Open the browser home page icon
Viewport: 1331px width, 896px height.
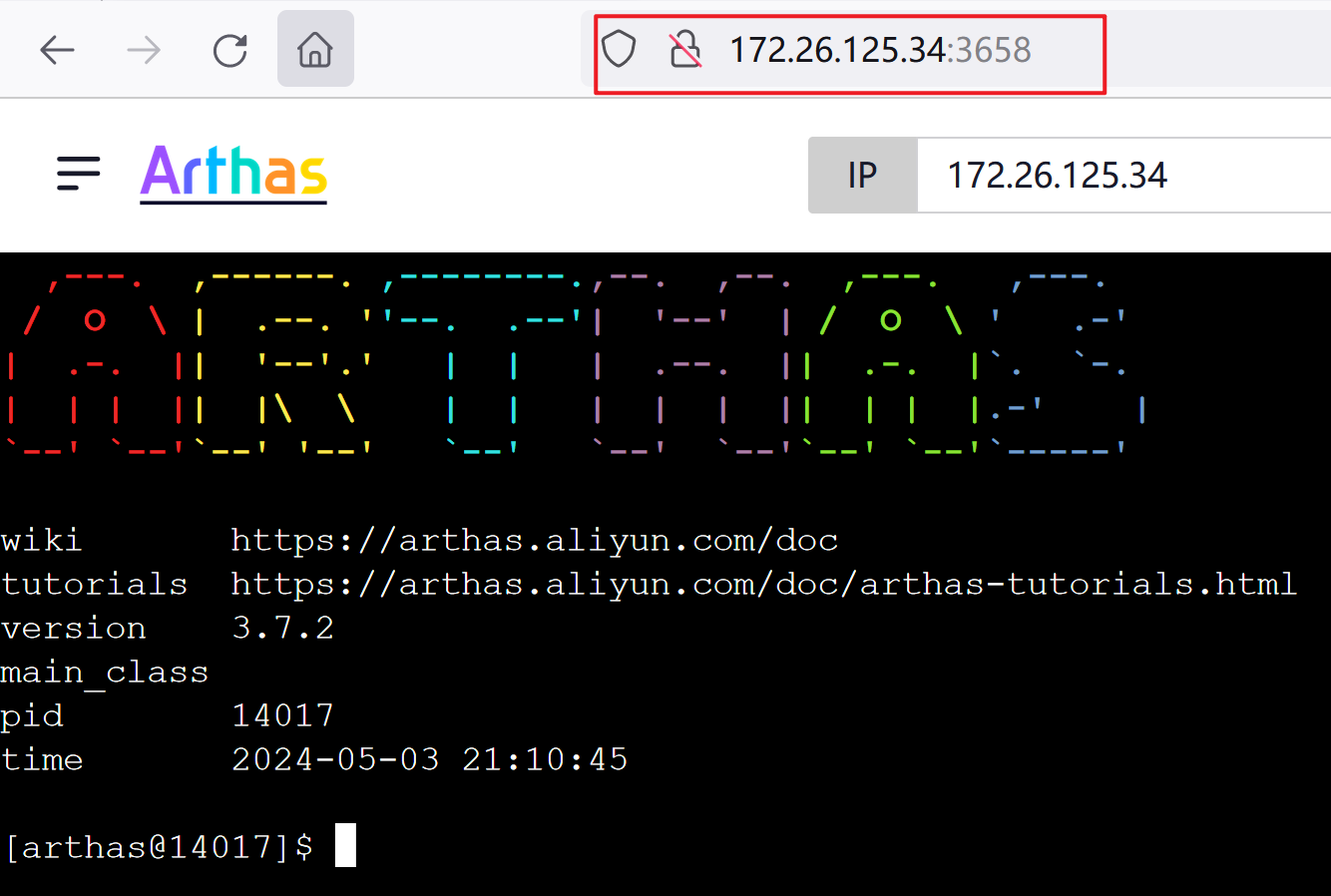coord(315,49)
